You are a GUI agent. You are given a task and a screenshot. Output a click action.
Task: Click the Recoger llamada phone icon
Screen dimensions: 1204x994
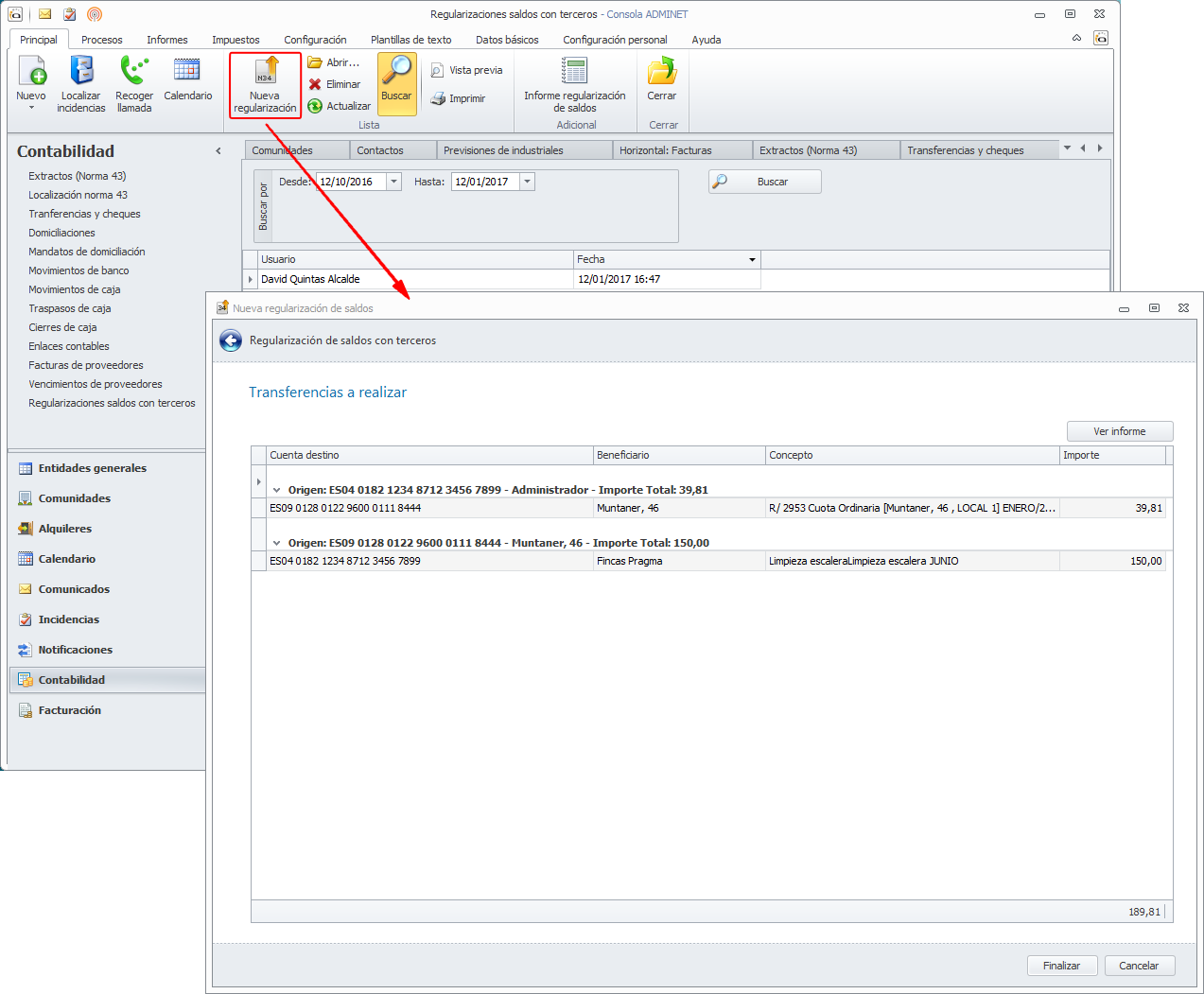[x=134, y=71]
